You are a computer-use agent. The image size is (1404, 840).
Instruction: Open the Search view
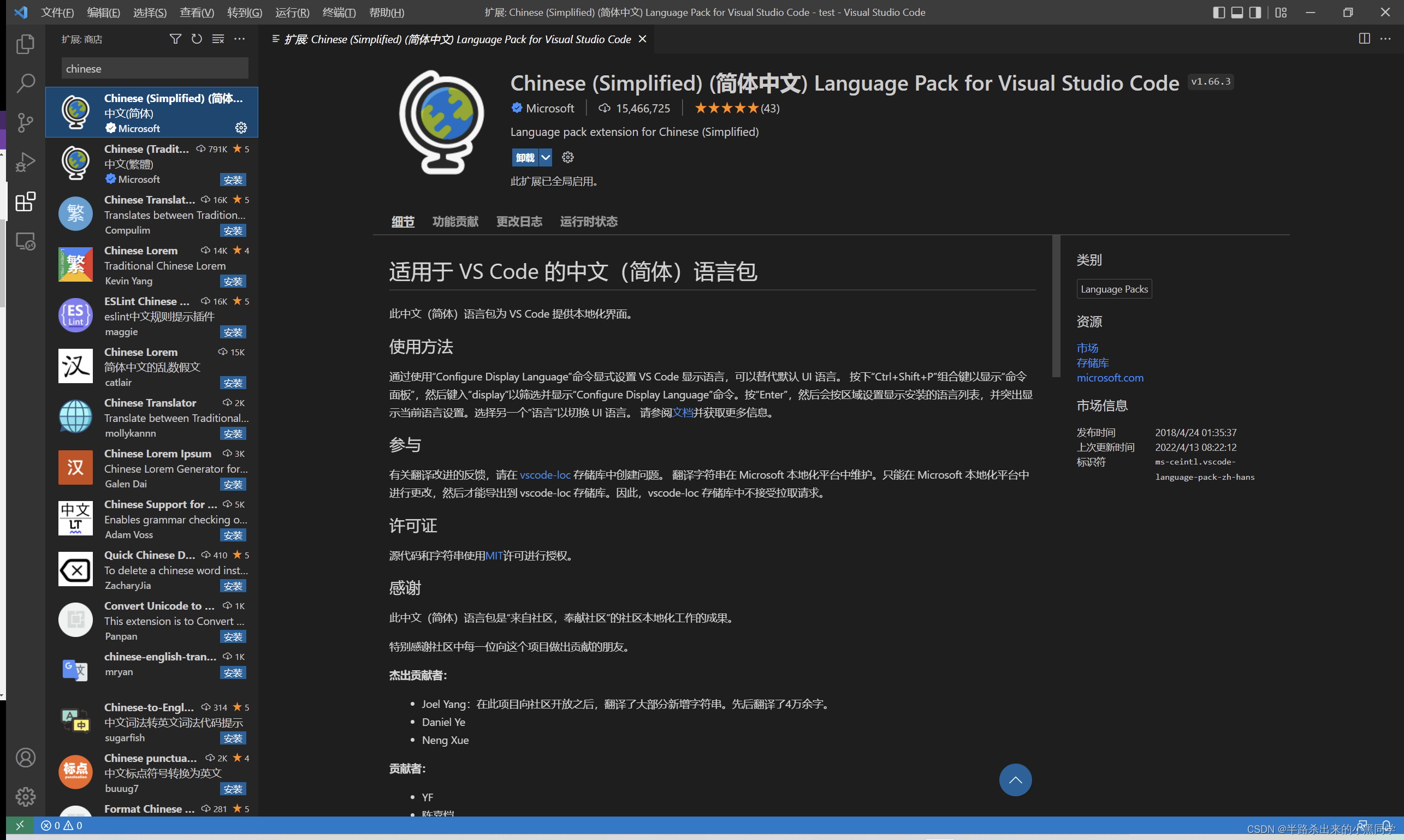pos(25,82)
